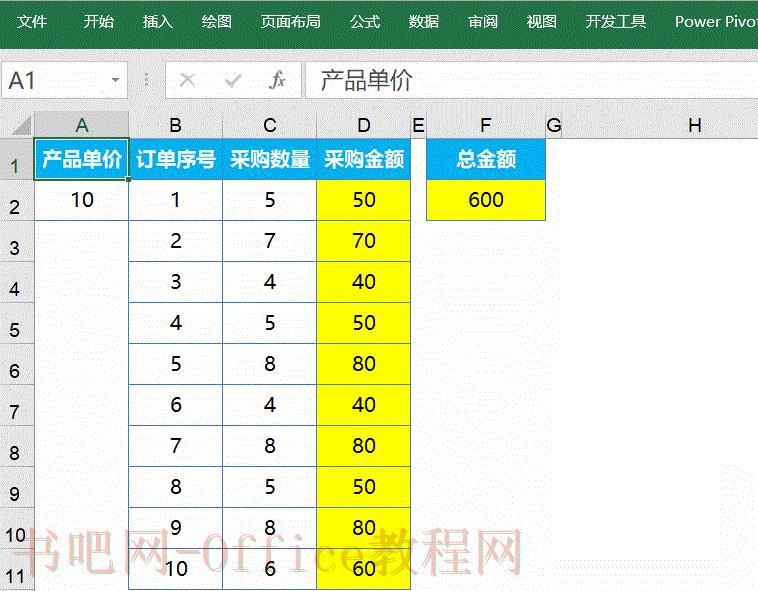758x591 pixels.
Task: Click the formula bar resize handle dots
Action: pos(146,80)
